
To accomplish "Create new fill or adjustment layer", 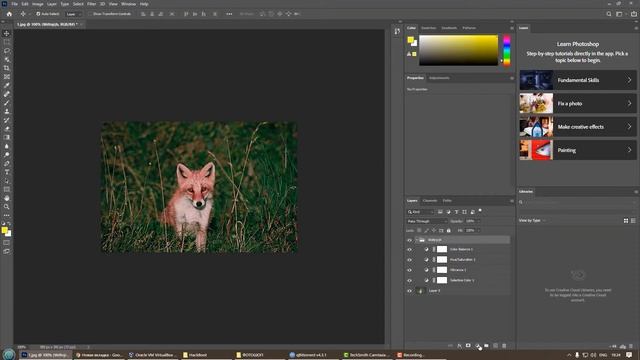I will click(477, 346).
